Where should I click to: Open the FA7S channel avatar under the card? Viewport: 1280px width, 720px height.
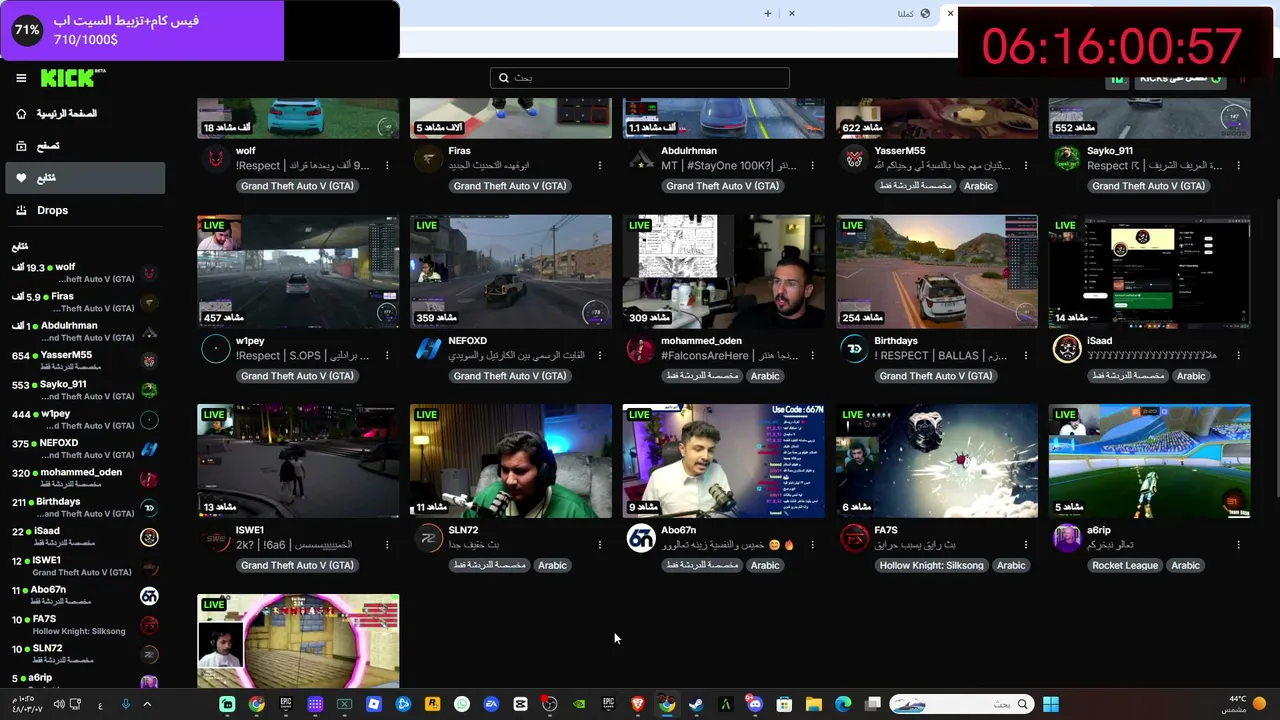tap(854, 538)
